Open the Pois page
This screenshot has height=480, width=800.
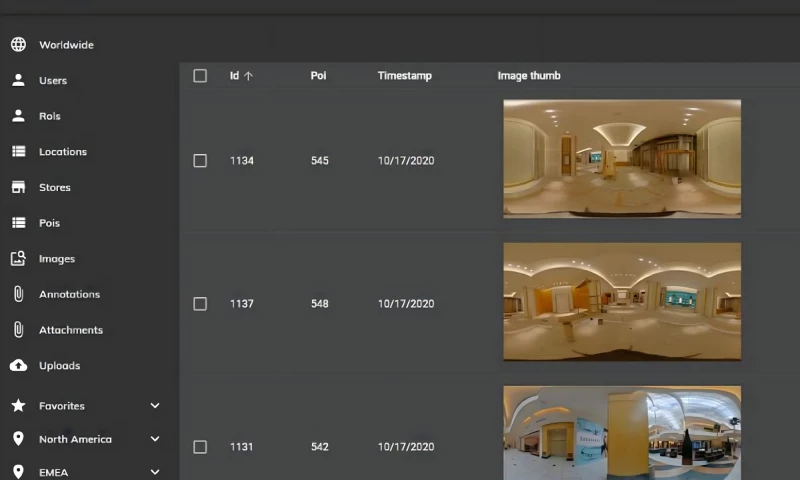(x=49, y=223)
